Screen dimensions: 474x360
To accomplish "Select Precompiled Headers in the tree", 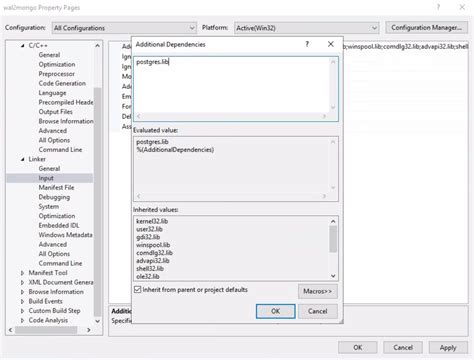I will [x=66, y=102].
